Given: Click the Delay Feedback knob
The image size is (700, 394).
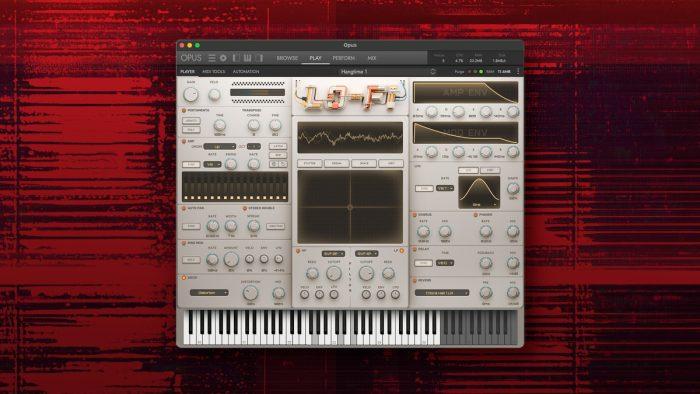Looking at the screenshot, I should point(486,263).
